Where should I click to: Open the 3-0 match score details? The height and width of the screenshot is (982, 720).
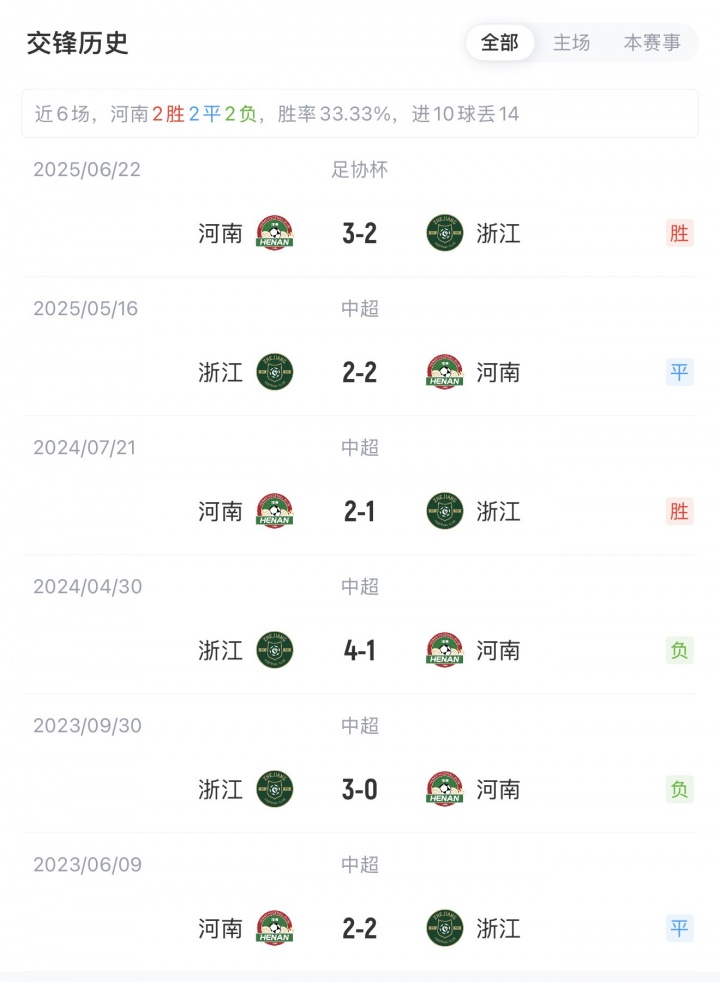click(360, 790)
